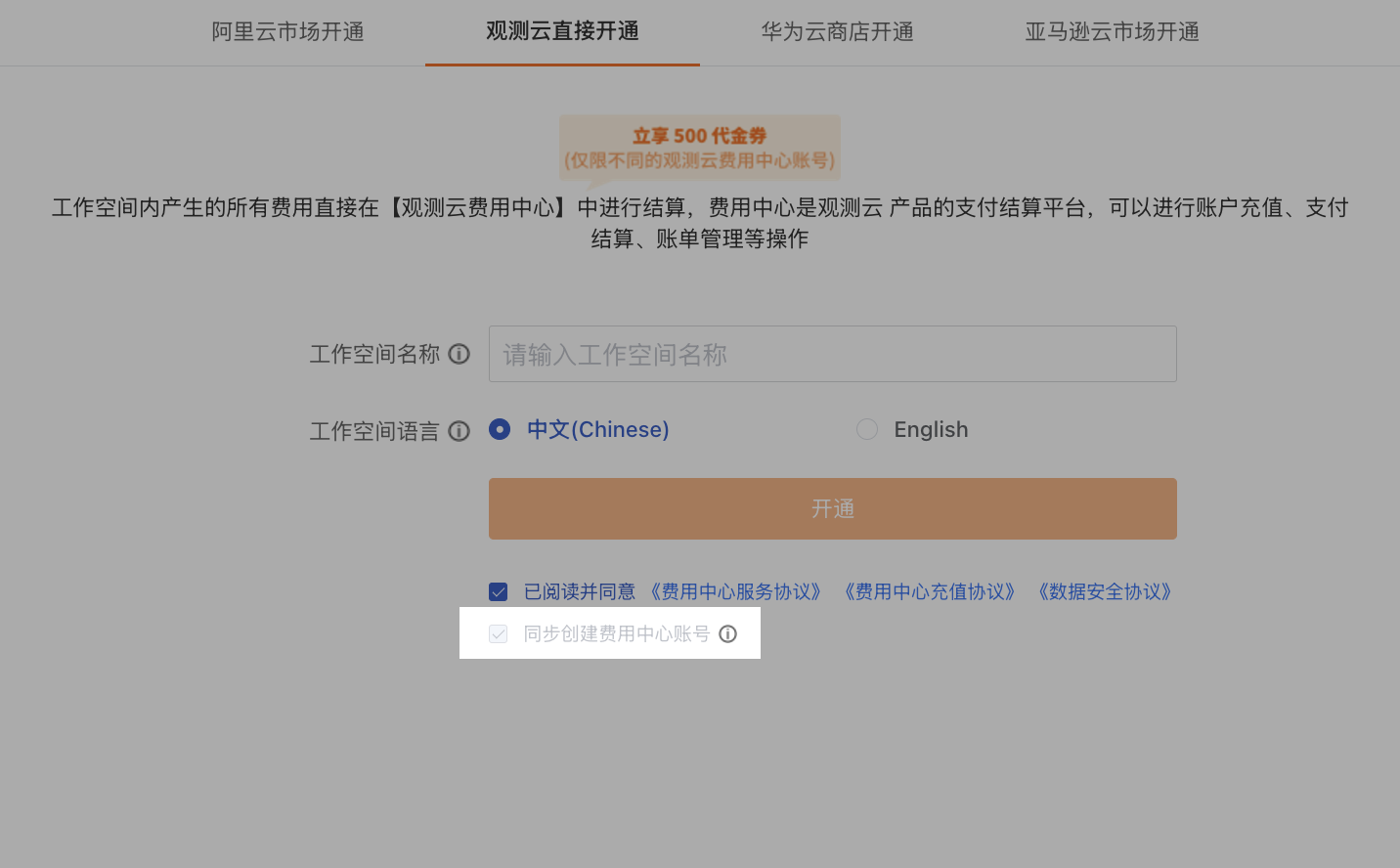Click the 工作空间名称 info icon
The image size is (1400, 868).
tap(459, 354)
